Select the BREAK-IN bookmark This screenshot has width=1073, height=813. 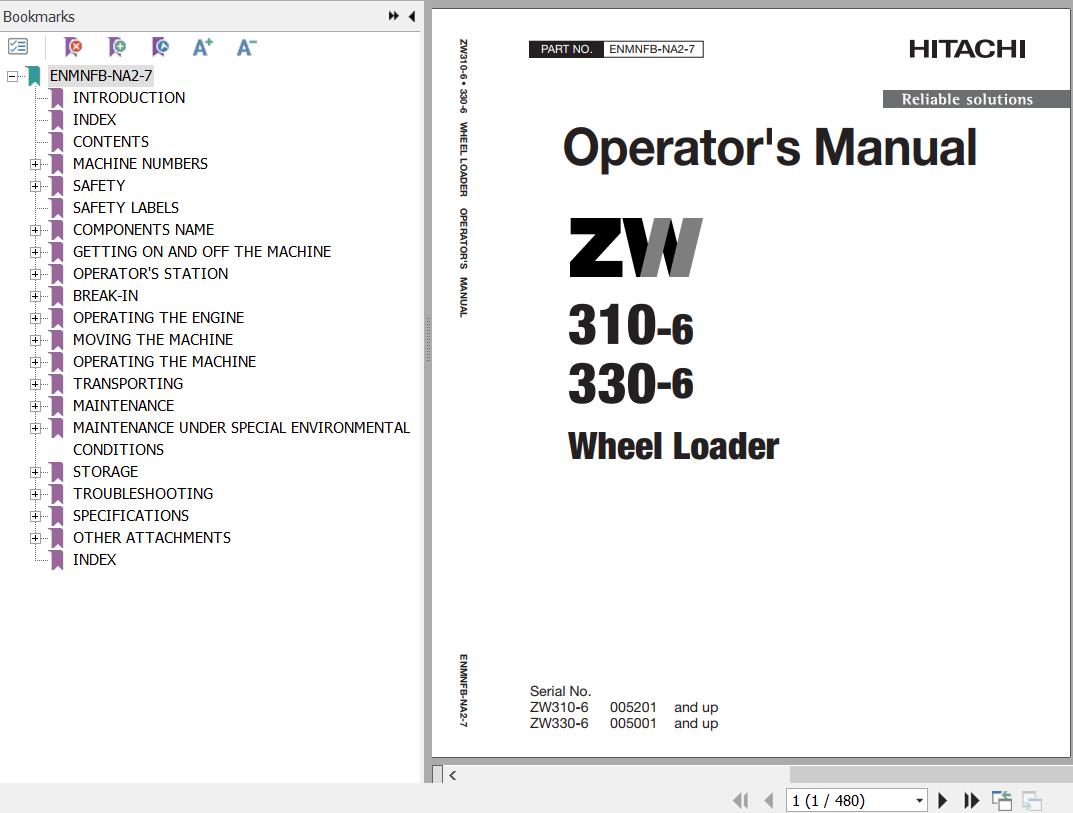coord(105,296)
